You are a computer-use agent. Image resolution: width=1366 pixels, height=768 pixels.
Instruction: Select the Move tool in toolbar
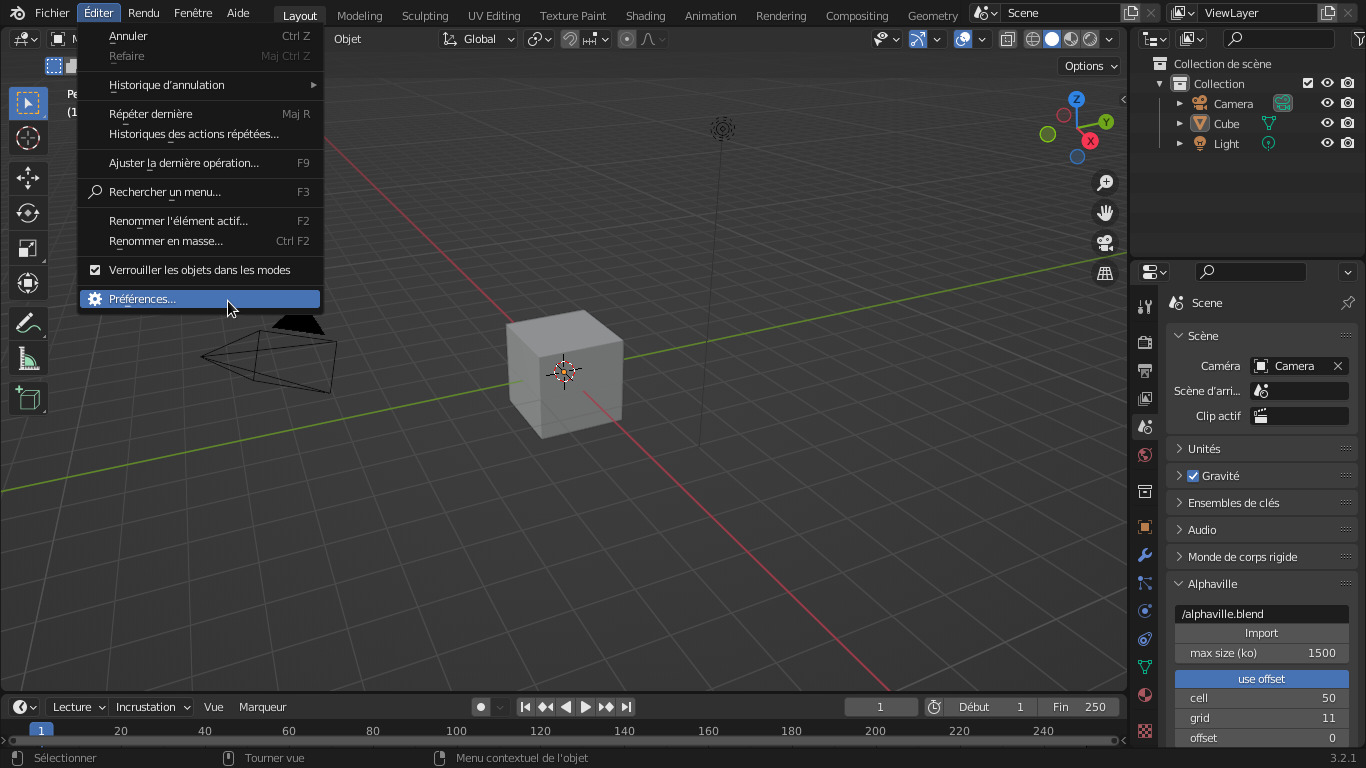coord(28,178)
